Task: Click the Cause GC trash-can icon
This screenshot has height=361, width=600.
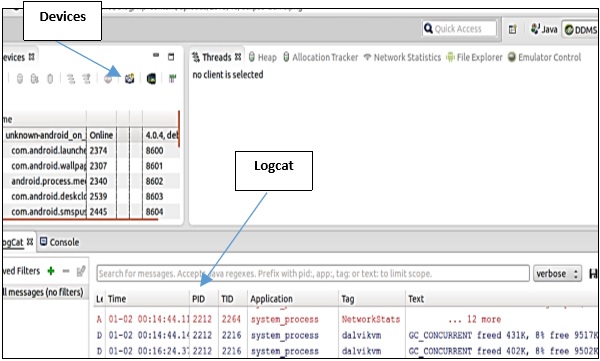Action: (x=50, y=78)
